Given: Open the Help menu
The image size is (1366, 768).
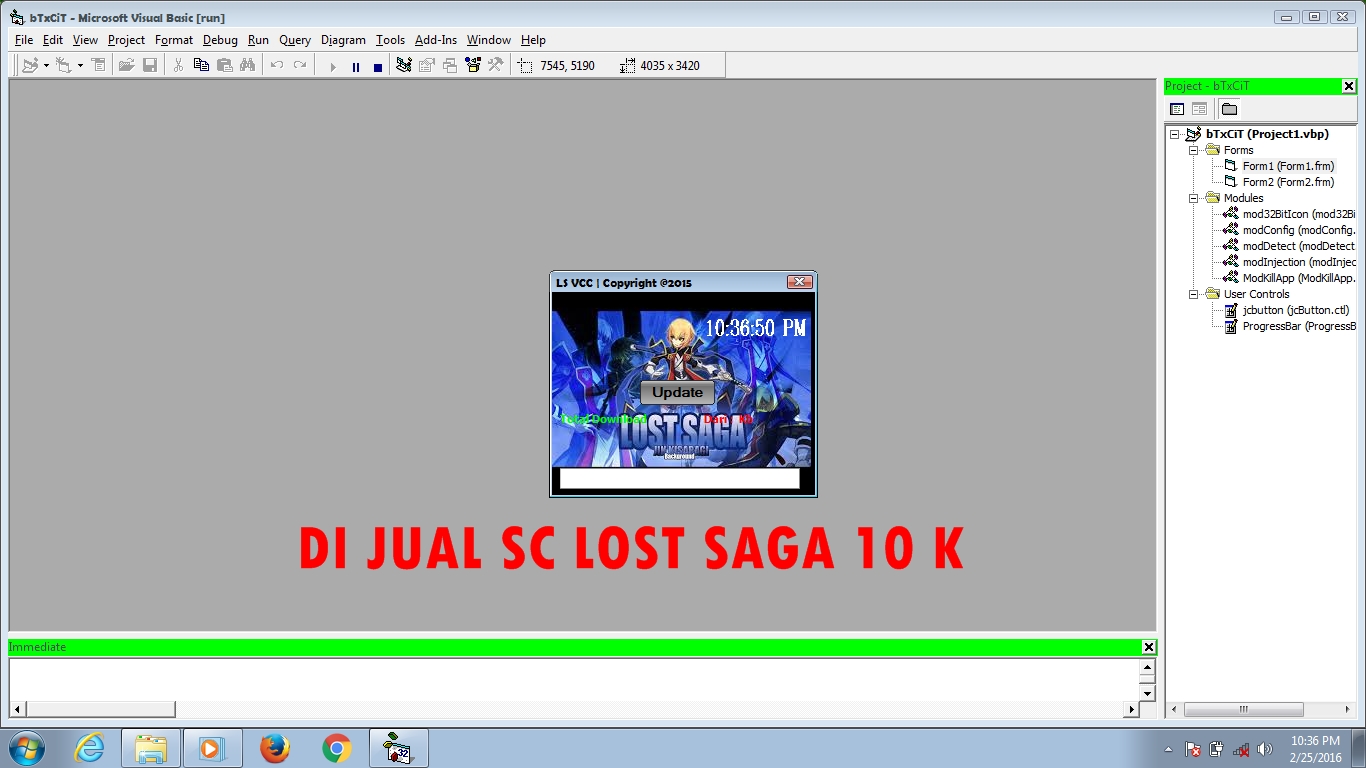Looking at the screenshot, I should 533,40.
